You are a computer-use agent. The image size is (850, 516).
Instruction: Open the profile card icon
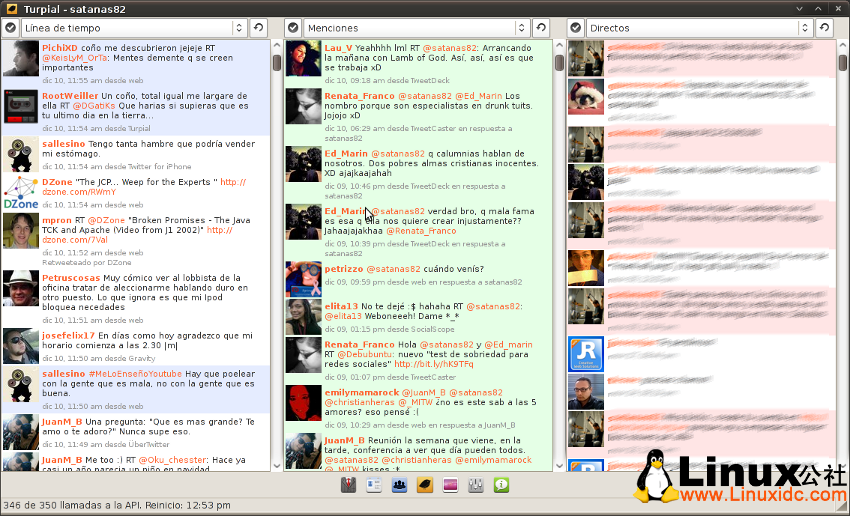click(x=374, y=485)
